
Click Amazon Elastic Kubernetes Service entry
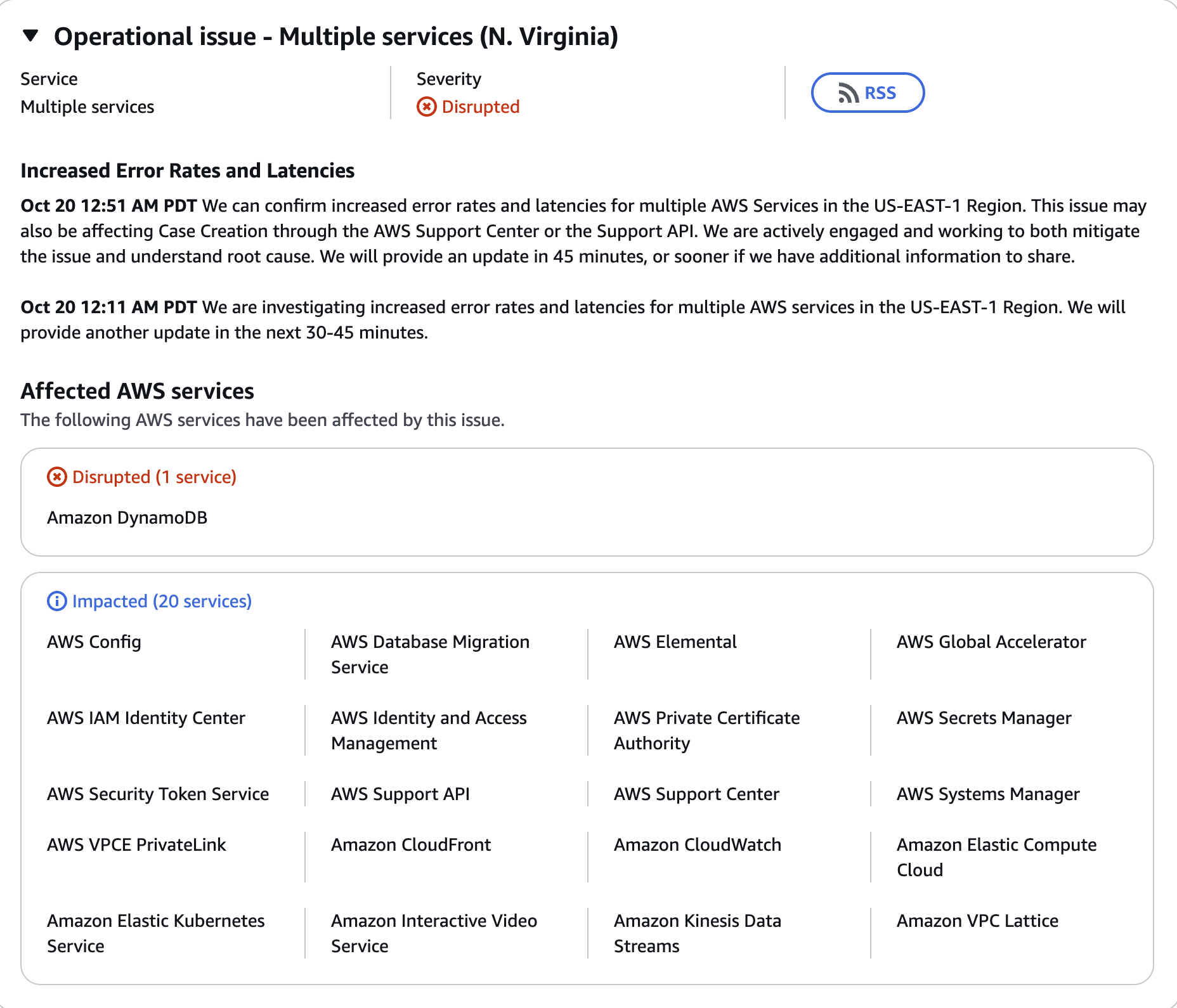pos(155,933)
